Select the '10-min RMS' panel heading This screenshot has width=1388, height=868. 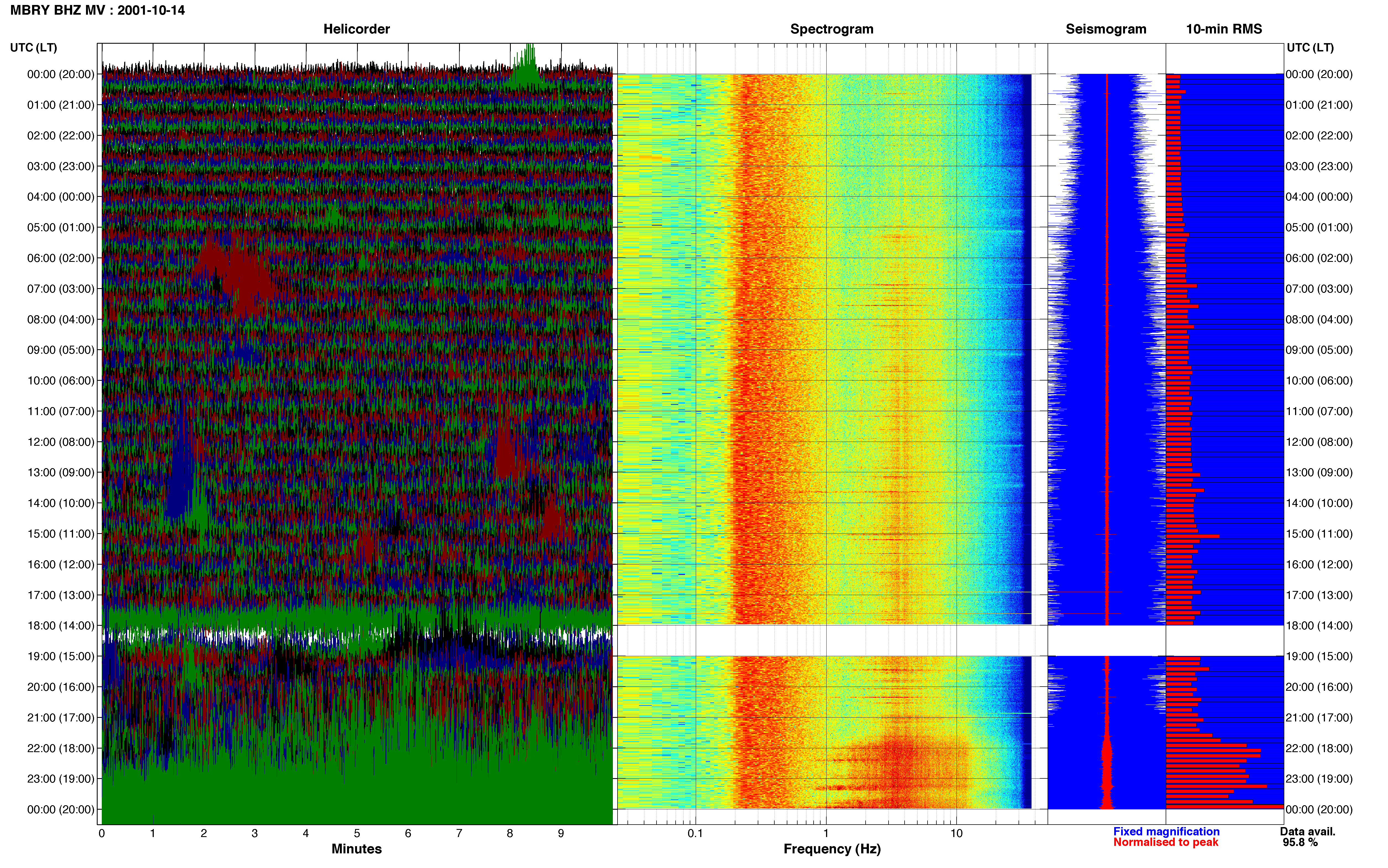point(1224,29)
